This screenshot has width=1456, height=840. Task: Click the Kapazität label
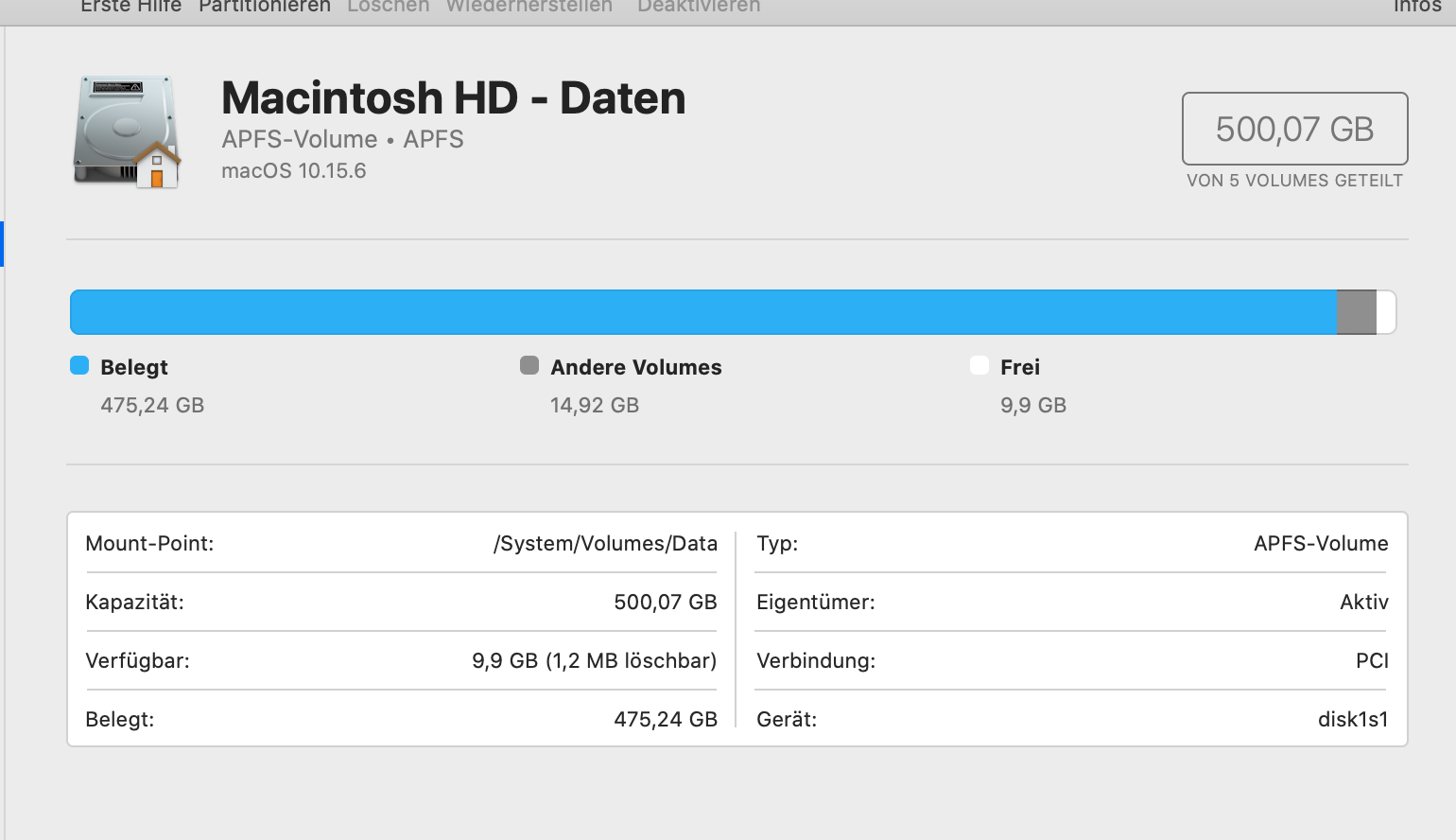pos(134,603)
